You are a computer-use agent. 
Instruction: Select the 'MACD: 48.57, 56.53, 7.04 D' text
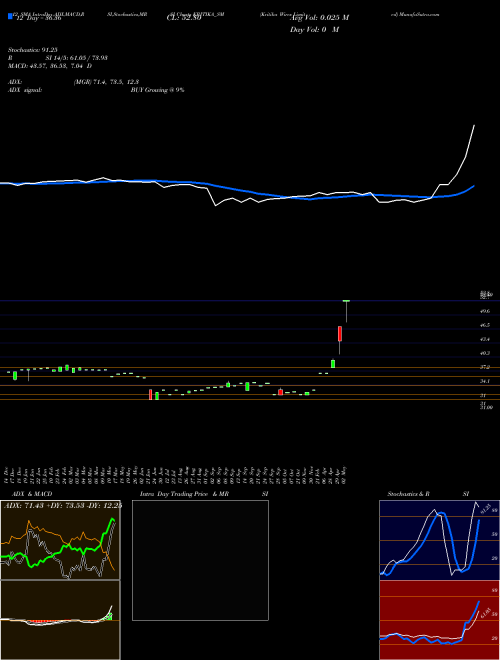(50, 66)
